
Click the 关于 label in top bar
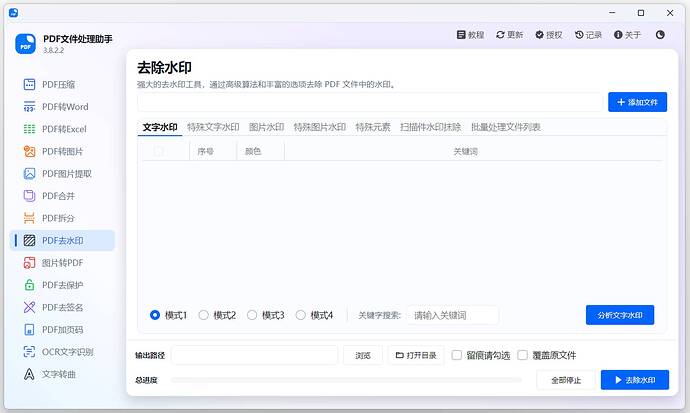[633, 35]
